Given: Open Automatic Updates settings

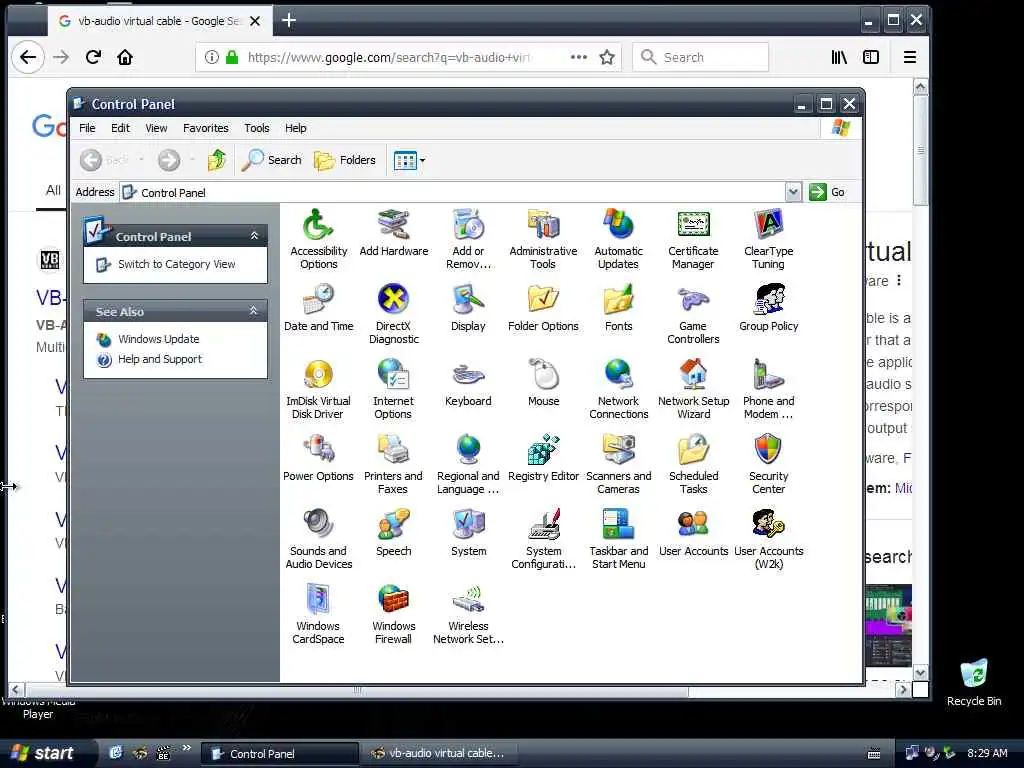Looking at the screenshot, I should click(618, 238).
